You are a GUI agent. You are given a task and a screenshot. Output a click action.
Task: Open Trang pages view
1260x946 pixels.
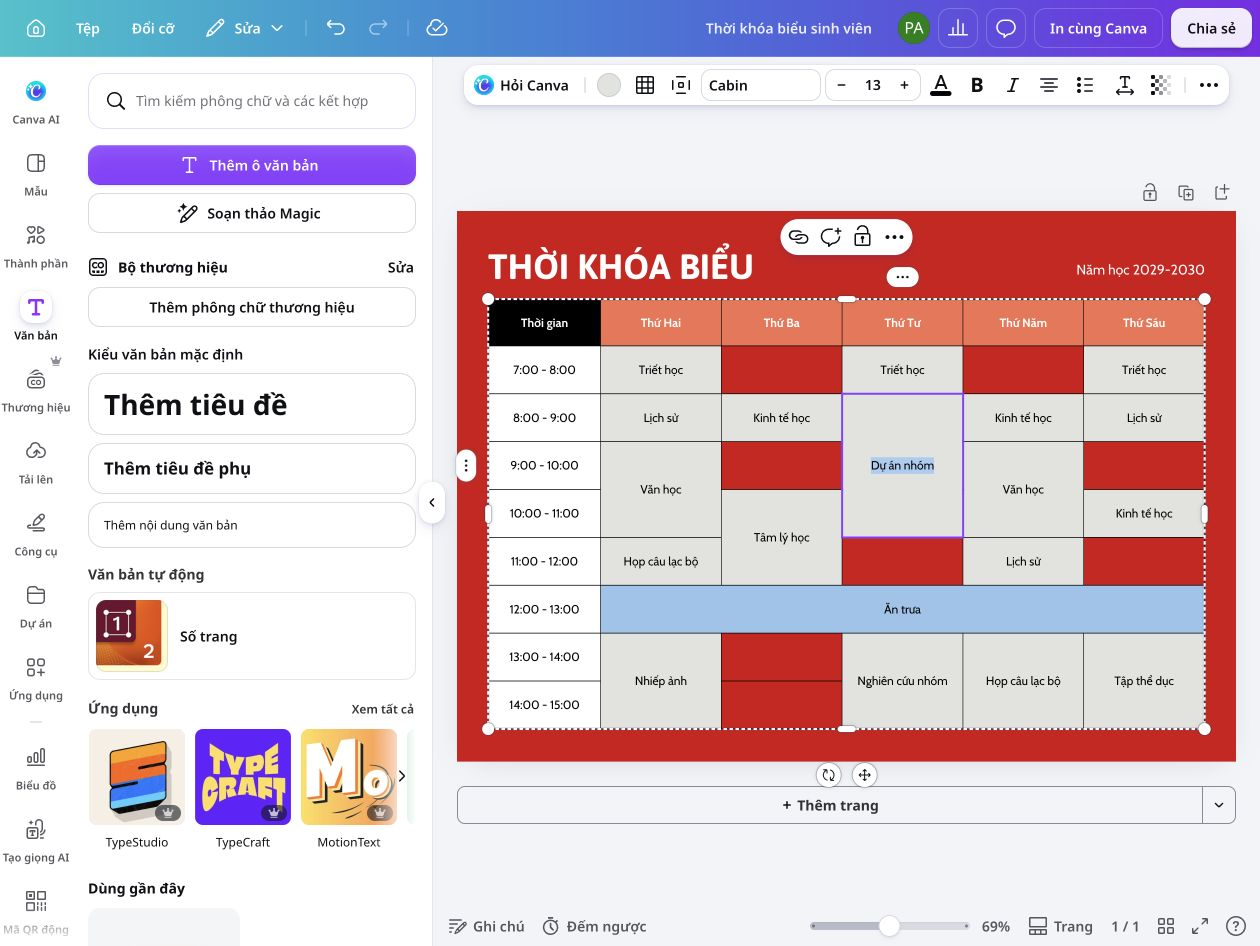pyautogui.click(x=1061, y=926)
